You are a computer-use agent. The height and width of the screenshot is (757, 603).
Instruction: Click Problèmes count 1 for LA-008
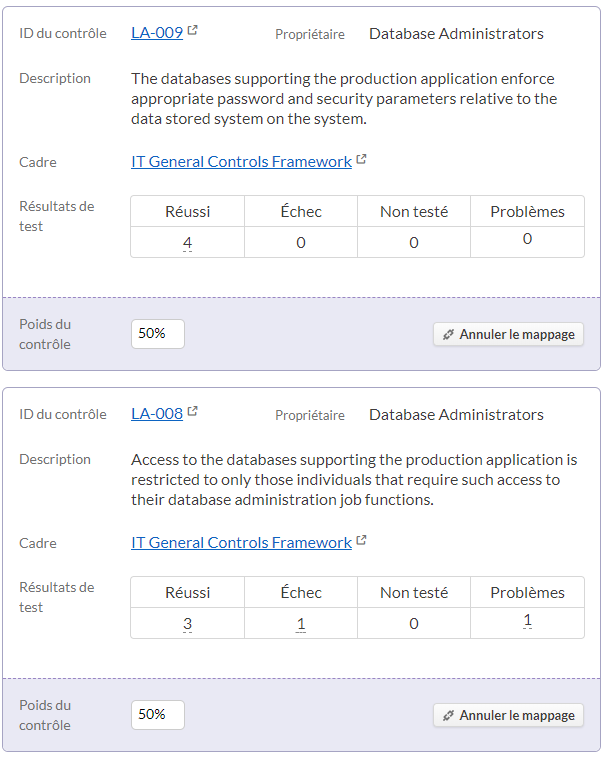(528, 620)
